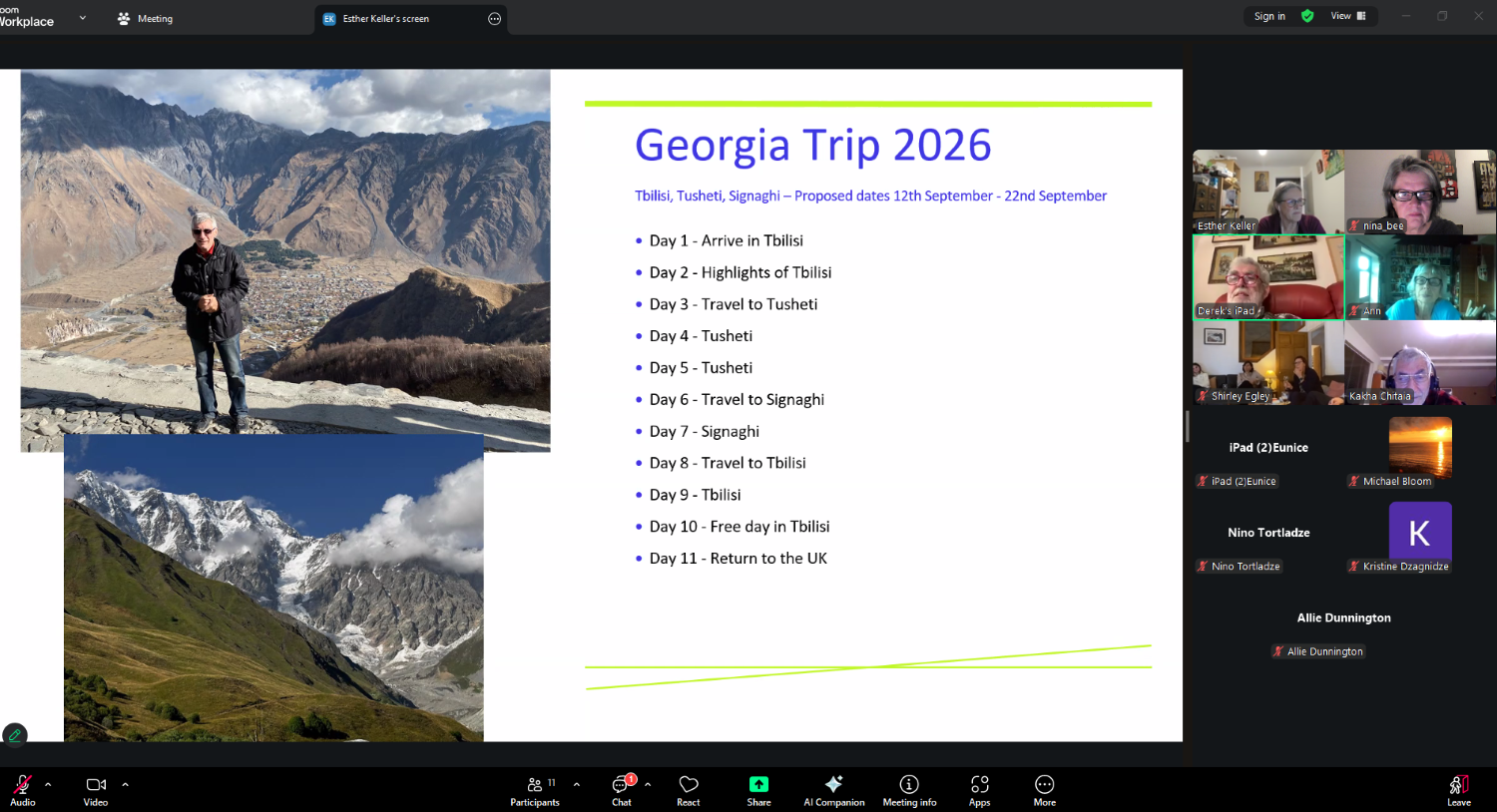Click the annotation pencil icon
Screen dimensions: 1497x812
click(x=14, y=735)
